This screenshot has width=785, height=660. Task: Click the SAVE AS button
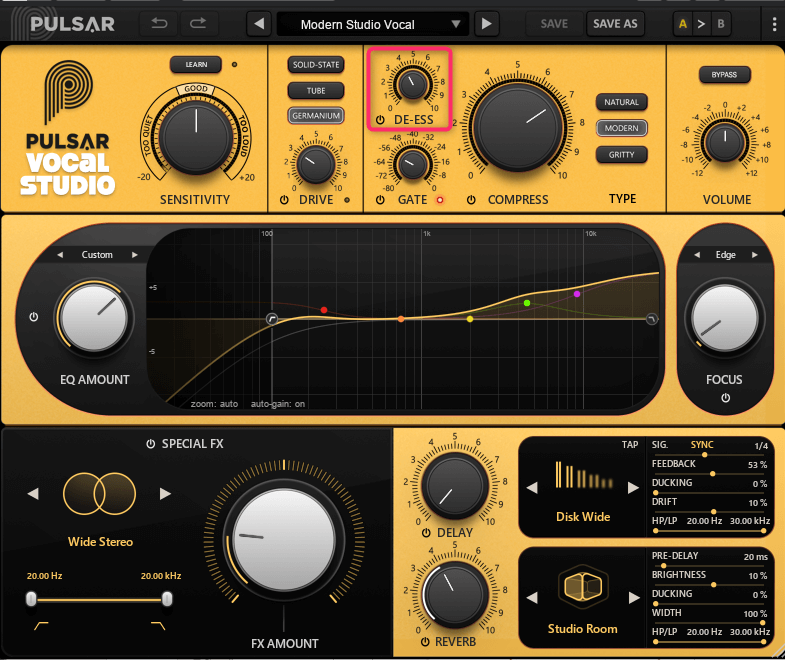click(x=615, y=24)
